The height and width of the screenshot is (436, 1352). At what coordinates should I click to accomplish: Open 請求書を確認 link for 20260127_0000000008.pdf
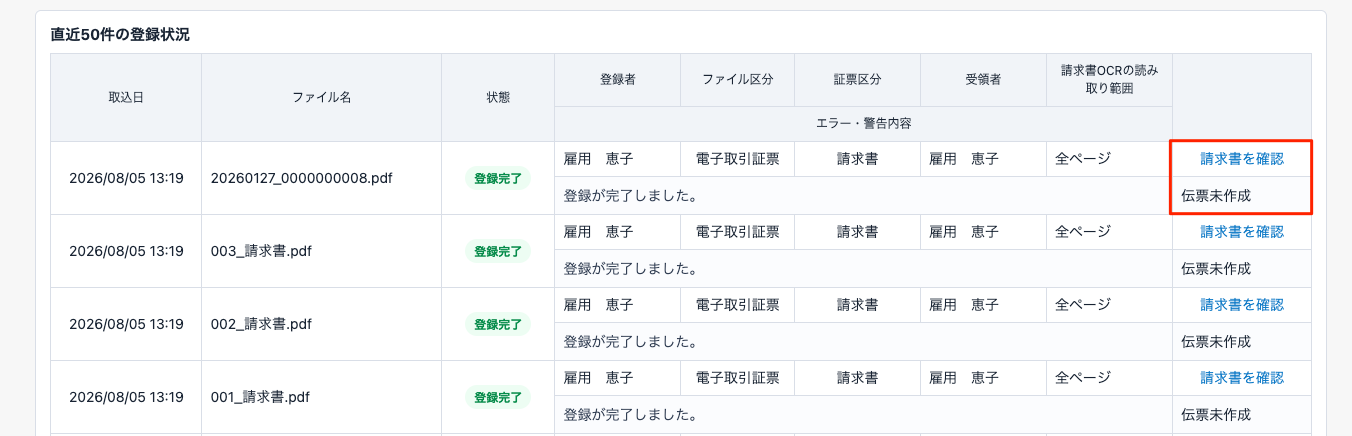click(x=1242, y=158)
